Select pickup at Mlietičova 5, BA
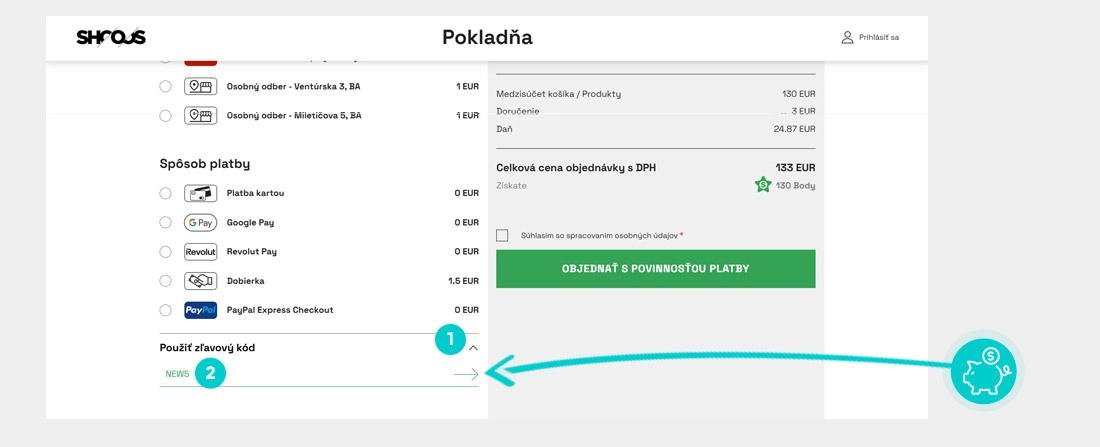 click(x=165, y=115)
